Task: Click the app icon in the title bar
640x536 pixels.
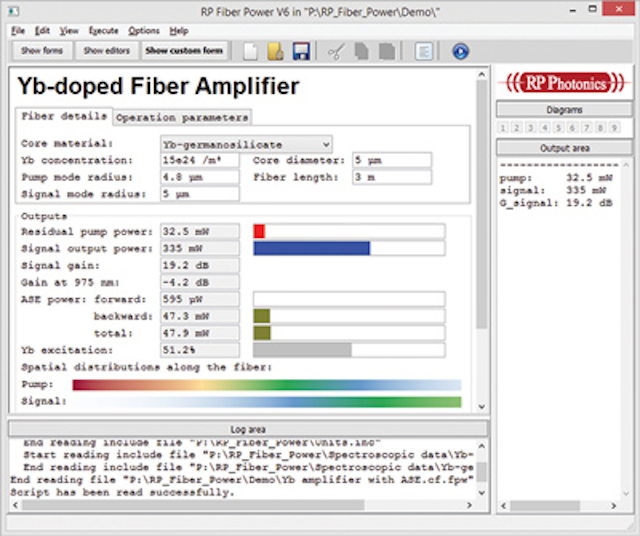Action: pyautogui.click(x=14, y=11)
